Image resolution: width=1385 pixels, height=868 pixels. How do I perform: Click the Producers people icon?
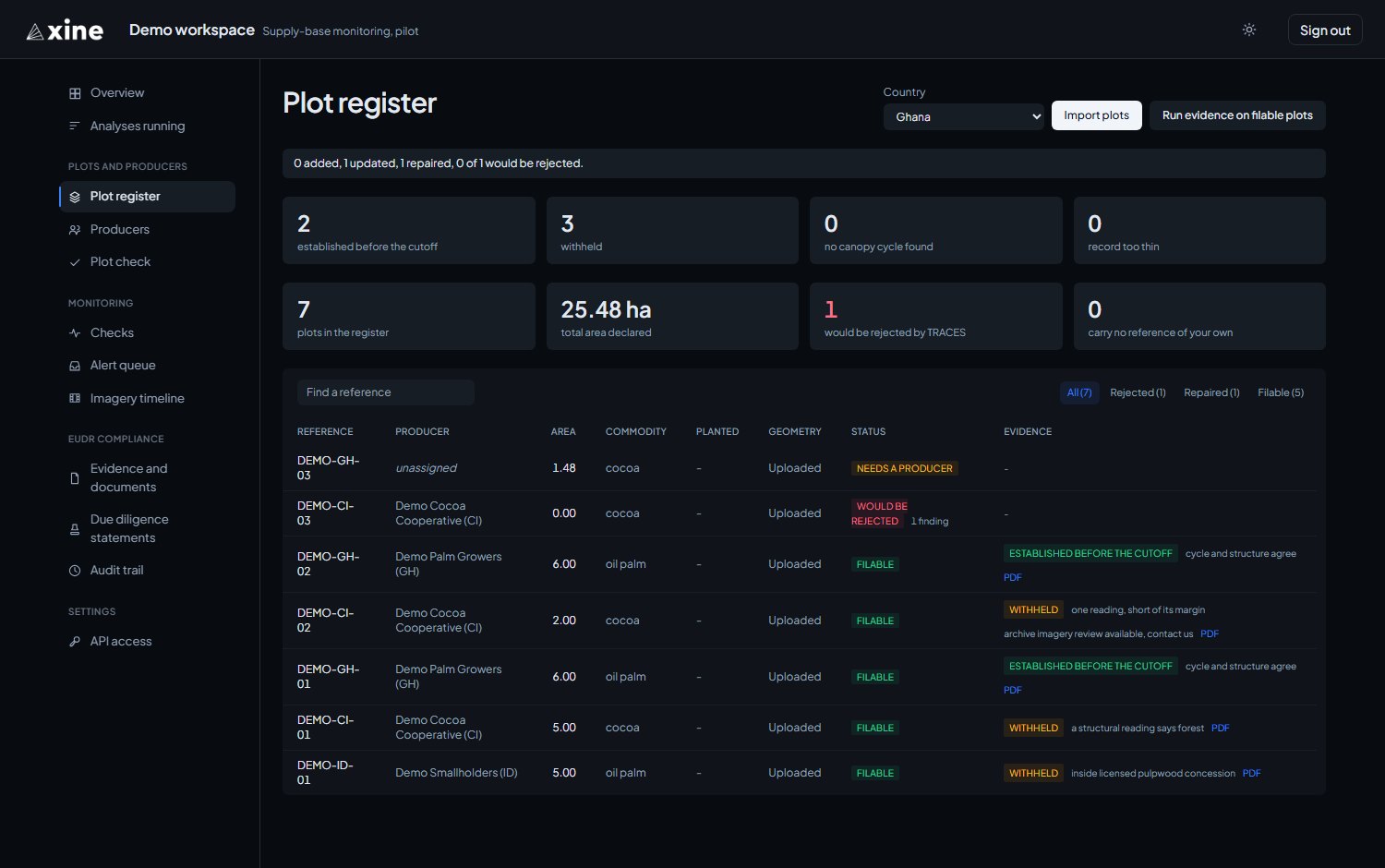coord(75,230)
